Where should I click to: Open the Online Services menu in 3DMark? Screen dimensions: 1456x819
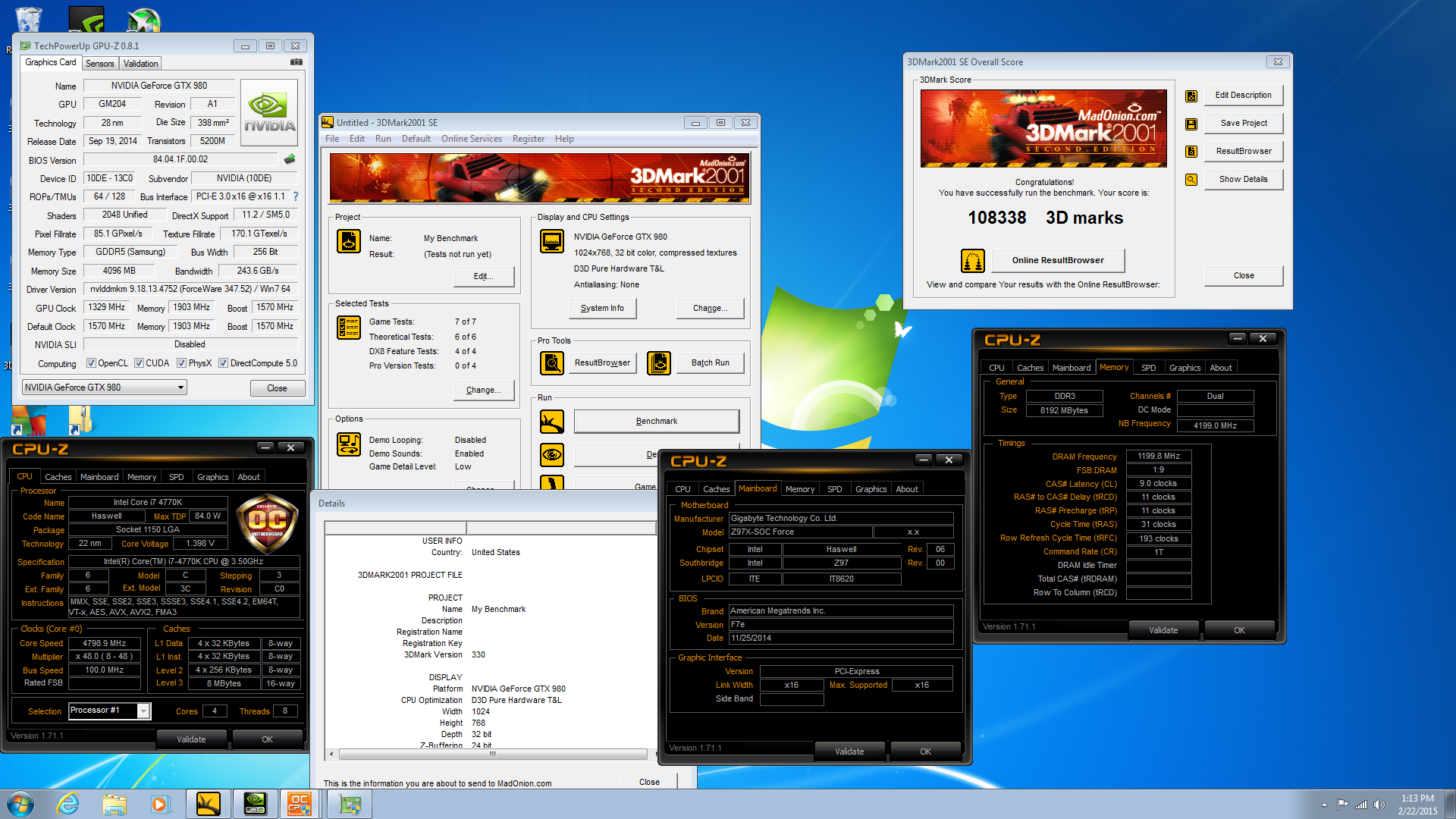pos(472,139)
